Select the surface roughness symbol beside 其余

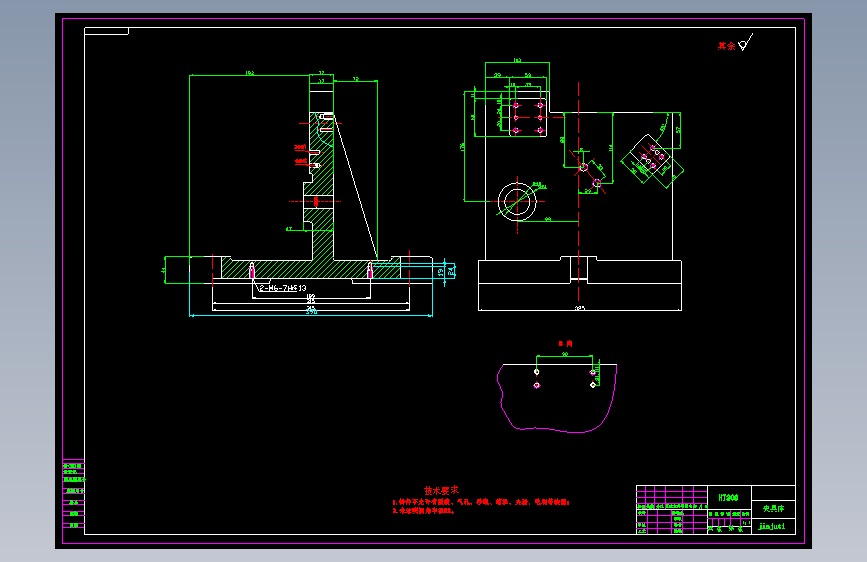(745, 43)
